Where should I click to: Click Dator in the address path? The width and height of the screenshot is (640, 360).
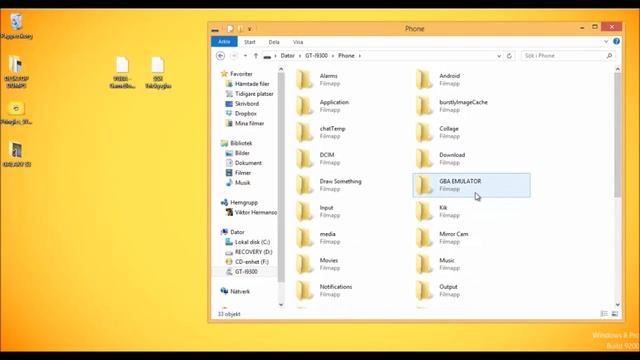[287, 56]
